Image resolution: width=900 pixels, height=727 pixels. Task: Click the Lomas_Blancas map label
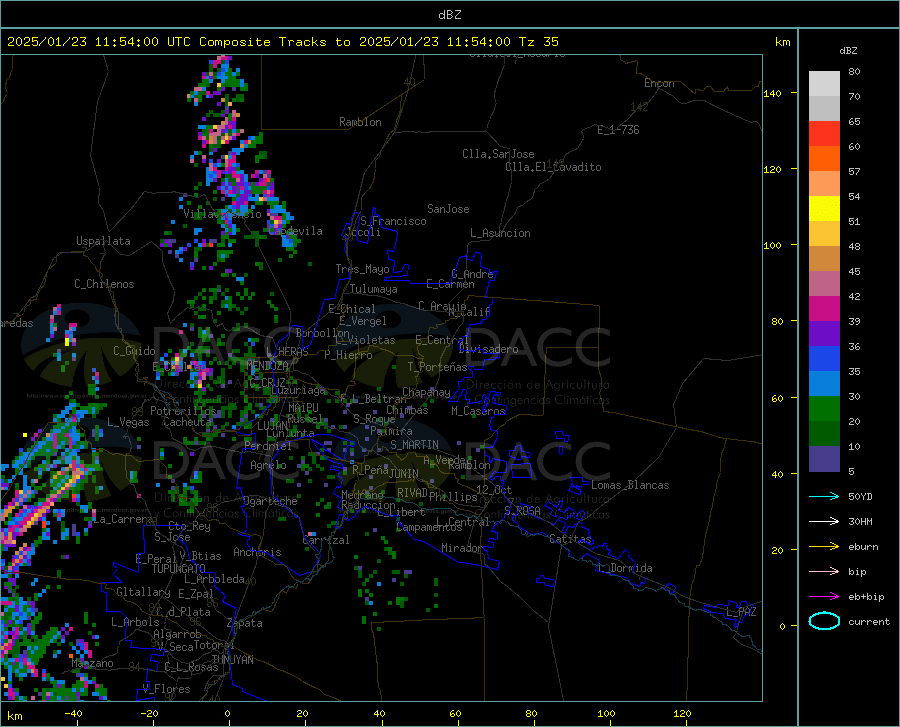[x=630, y=485]
